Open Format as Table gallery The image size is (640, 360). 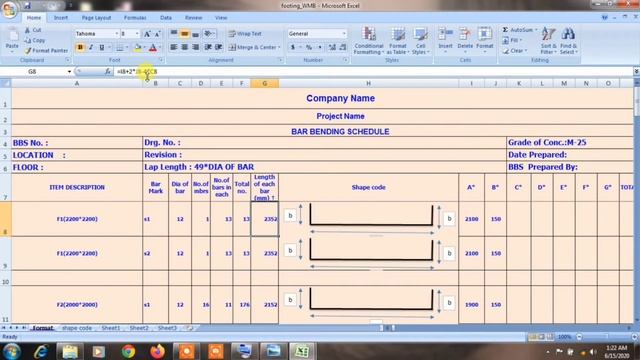click(398, 40)
